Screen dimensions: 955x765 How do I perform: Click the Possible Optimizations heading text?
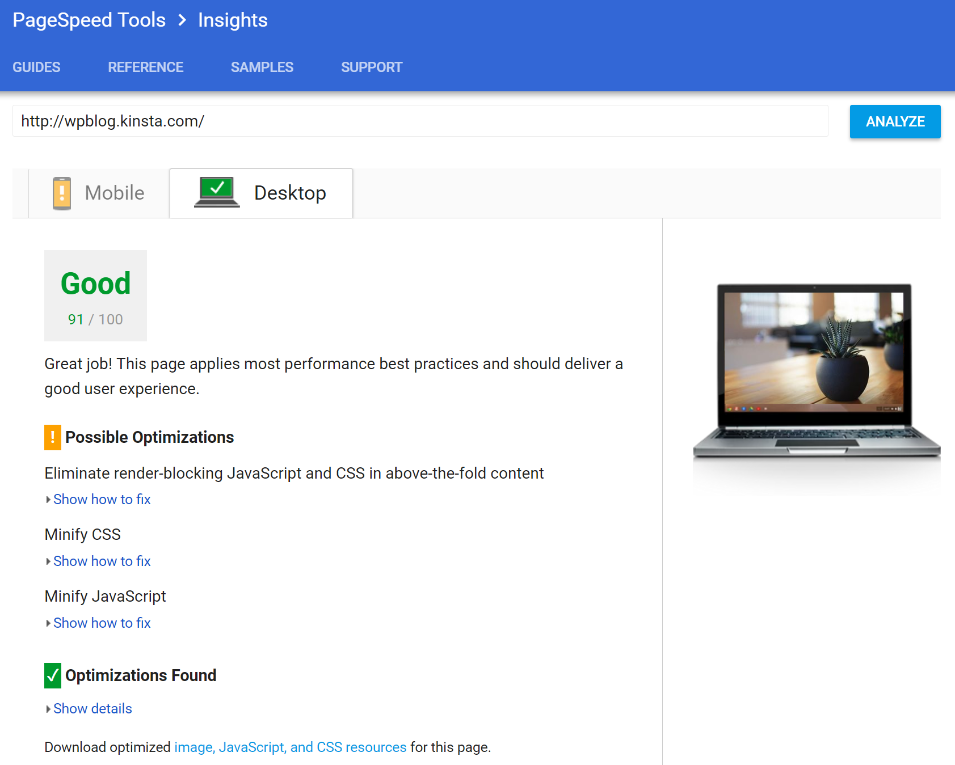149,437
